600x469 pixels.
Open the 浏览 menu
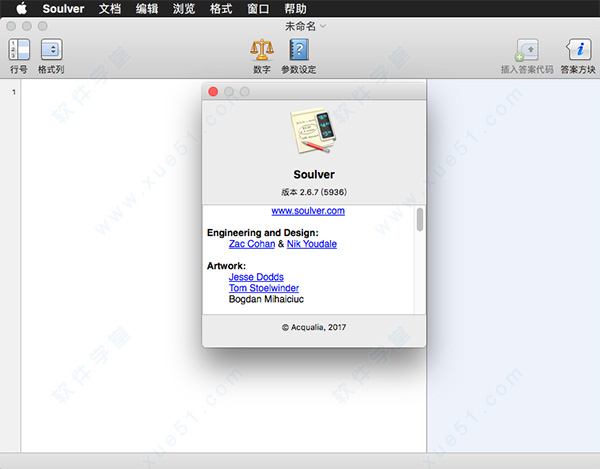[x=184, y=8]
